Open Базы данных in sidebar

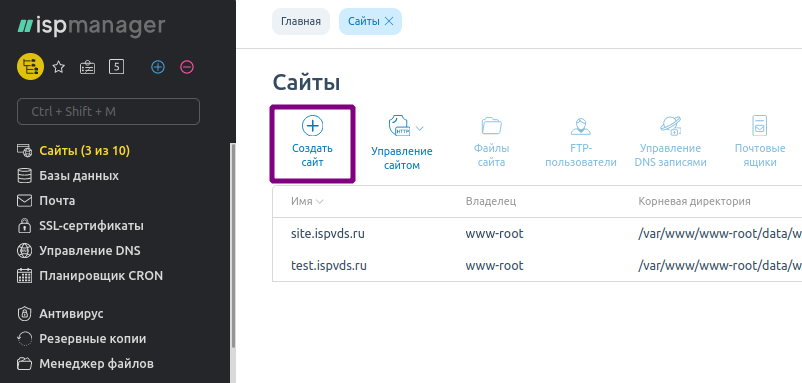click(x=79, y=176)
